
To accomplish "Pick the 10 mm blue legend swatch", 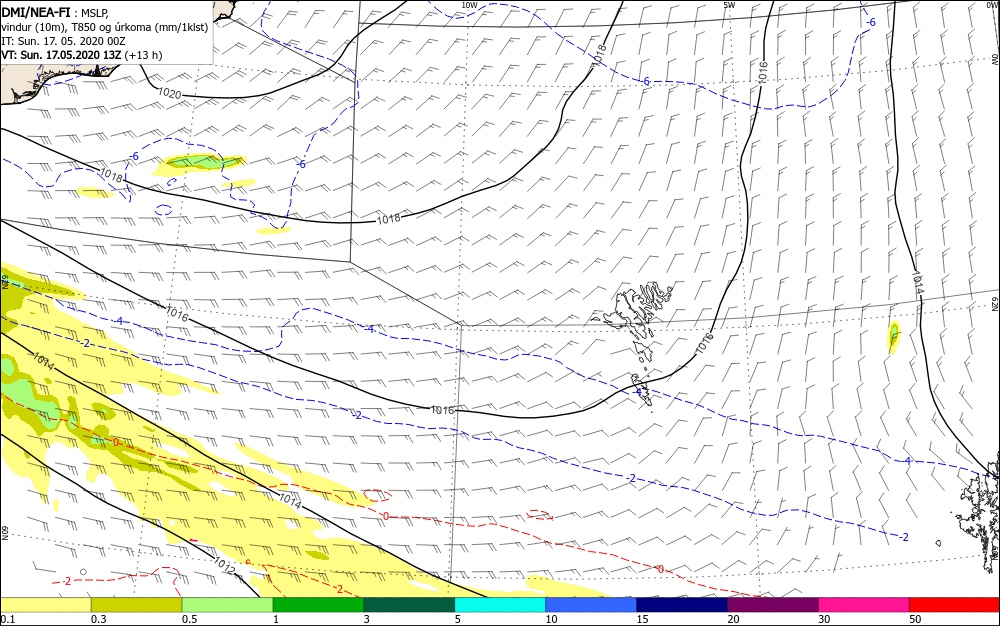I will pyautogui.click(x=591, y=605).
